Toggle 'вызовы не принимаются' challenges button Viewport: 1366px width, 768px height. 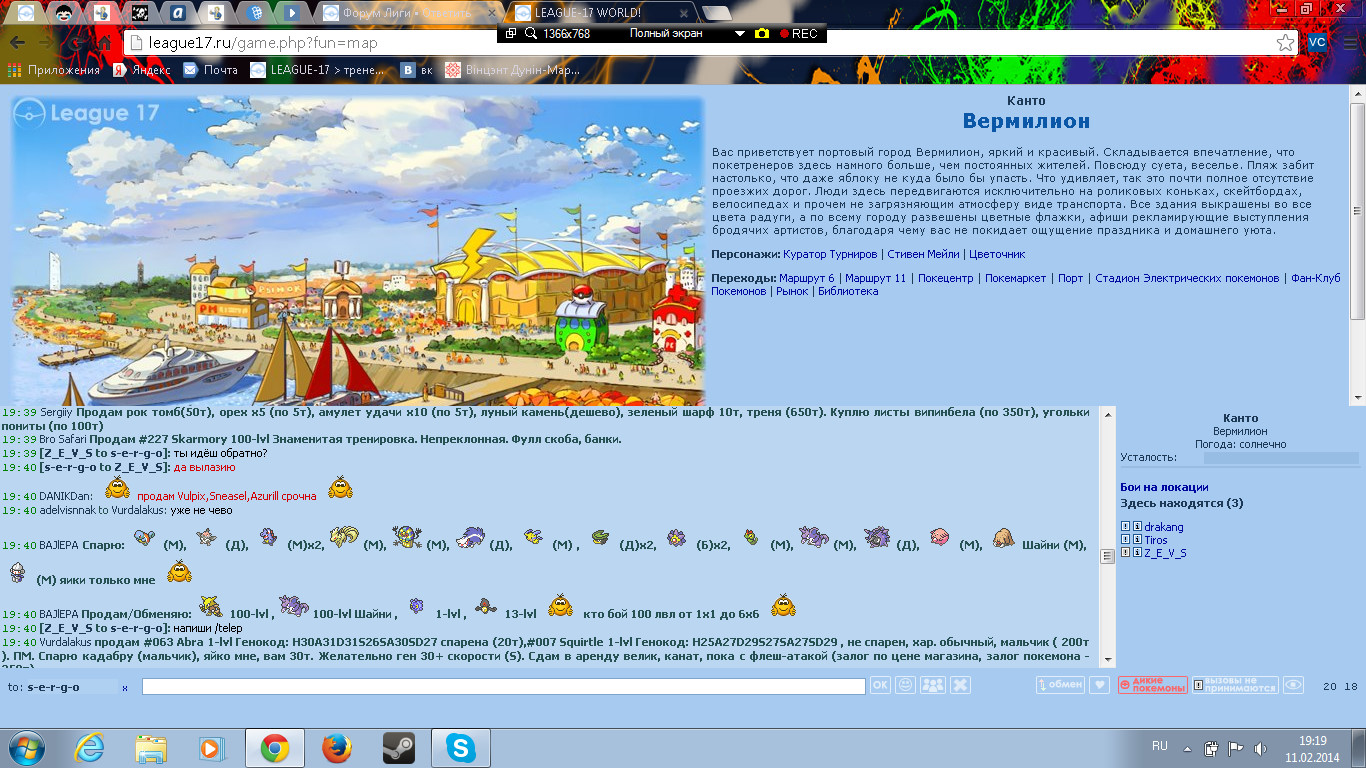1235,685
